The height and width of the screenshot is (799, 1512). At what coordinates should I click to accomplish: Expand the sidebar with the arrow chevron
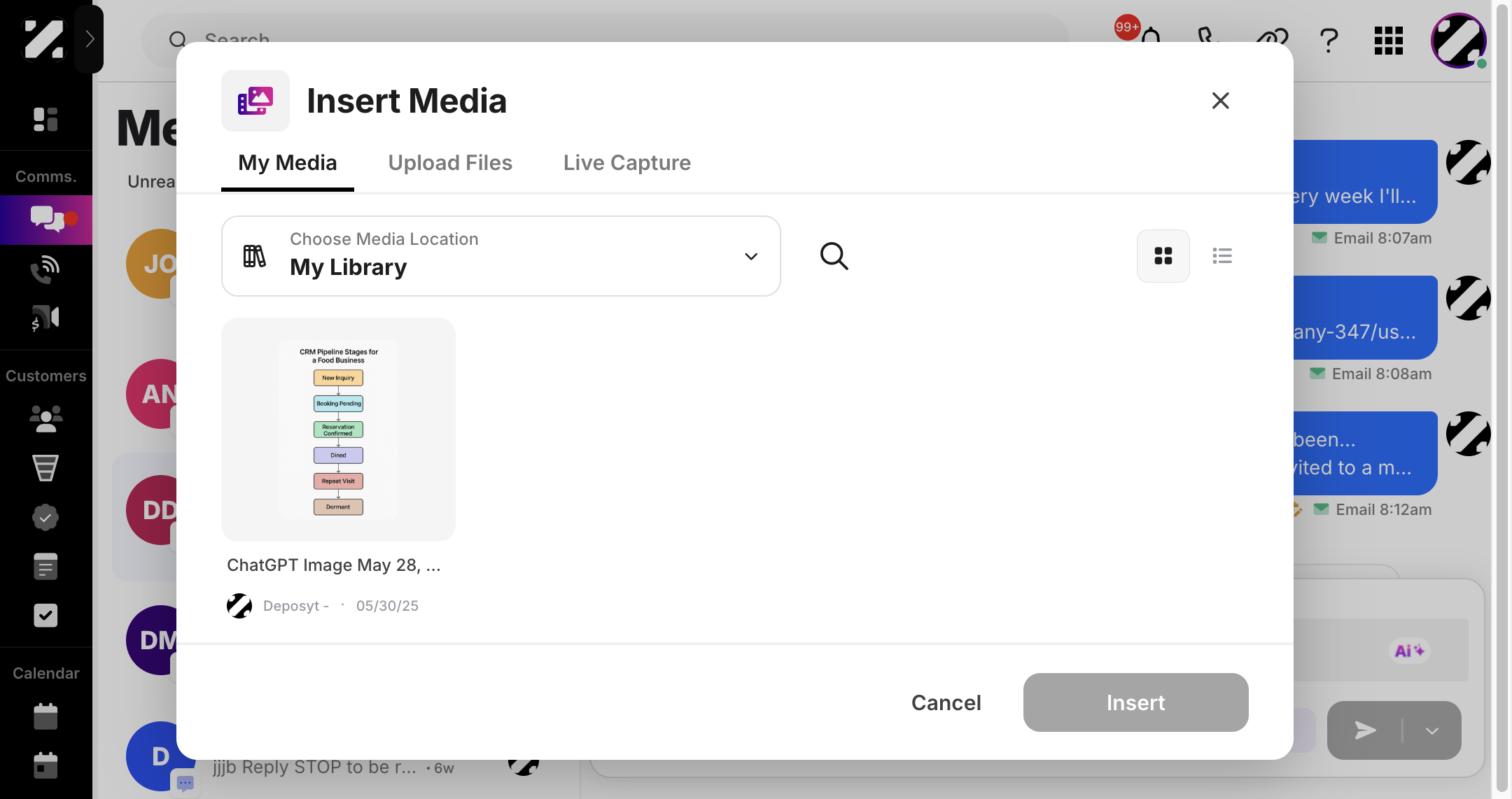pos(90,39)
